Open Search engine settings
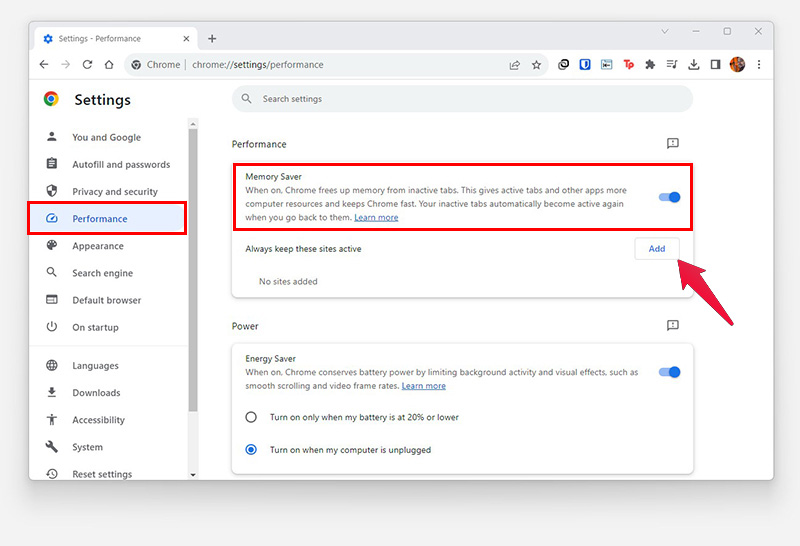This screenshot has height=546, width=800. 108,273
